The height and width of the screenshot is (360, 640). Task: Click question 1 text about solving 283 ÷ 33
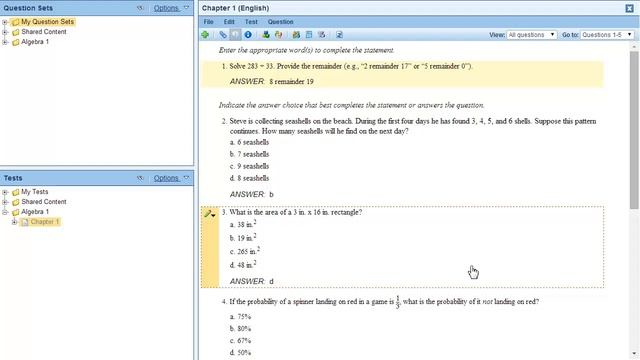pyautogui.click(x=351, y=66)
